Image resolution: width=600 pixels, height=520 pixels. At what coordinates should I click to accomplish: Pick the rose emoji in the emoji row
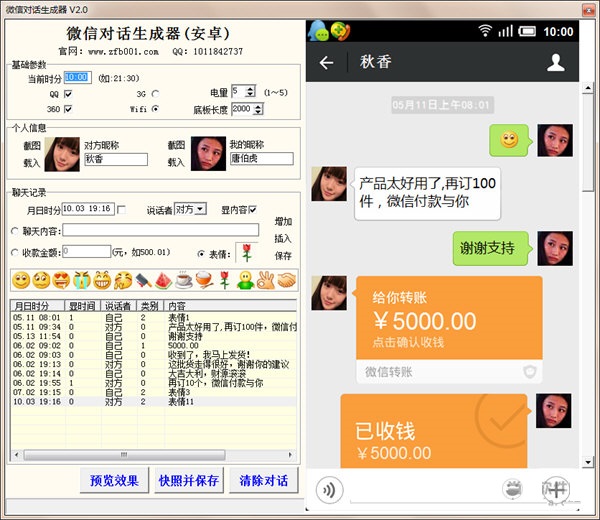(x=225, y=280)
